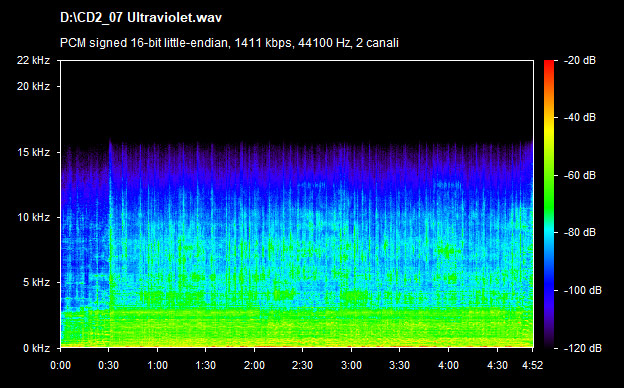The height and width of the screenshot is (388, 624).
Task: Click the 1:30 time axis label
Action: [206, 365]
